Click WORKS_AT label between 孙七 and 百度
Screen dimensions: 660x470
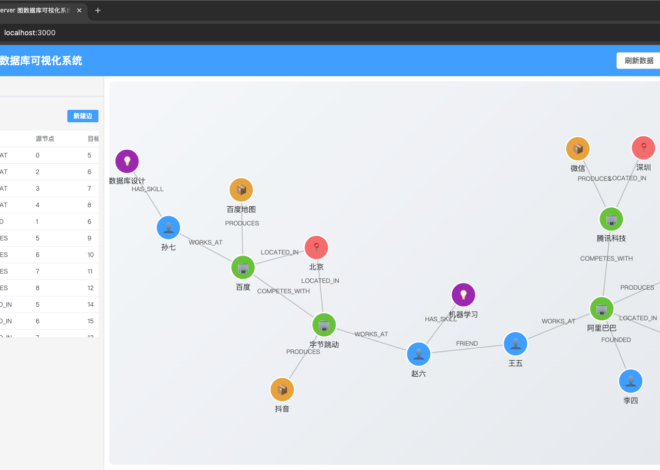click(x=205, y=242)
